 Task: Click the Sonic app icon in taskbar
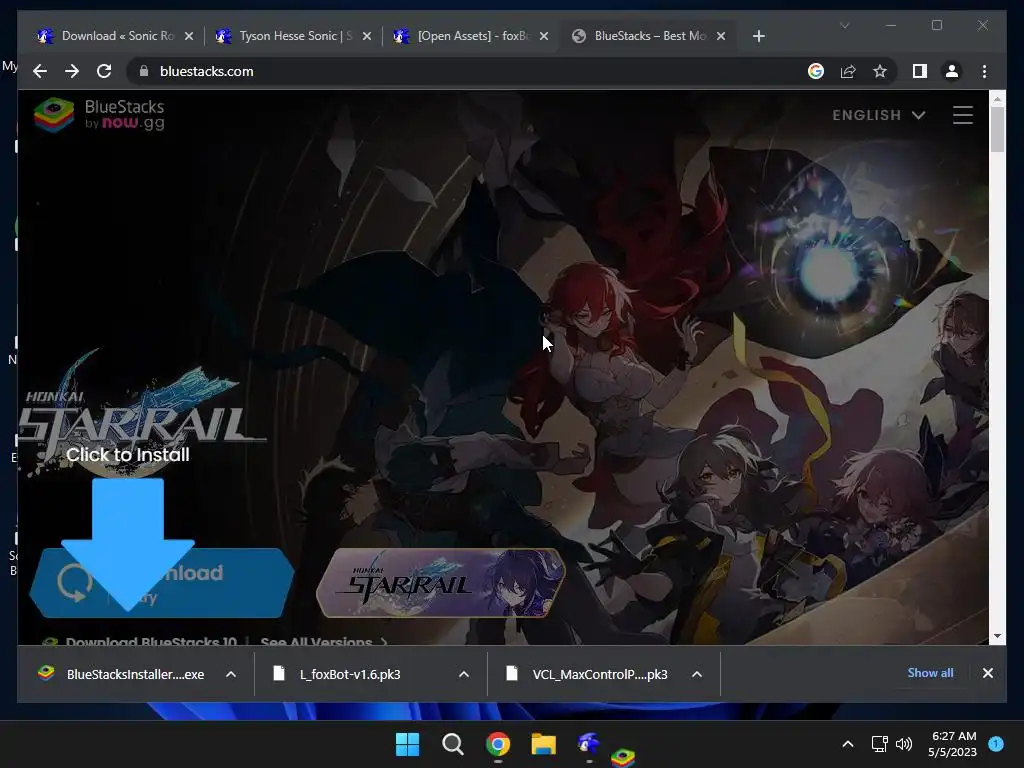coord(588,744)
